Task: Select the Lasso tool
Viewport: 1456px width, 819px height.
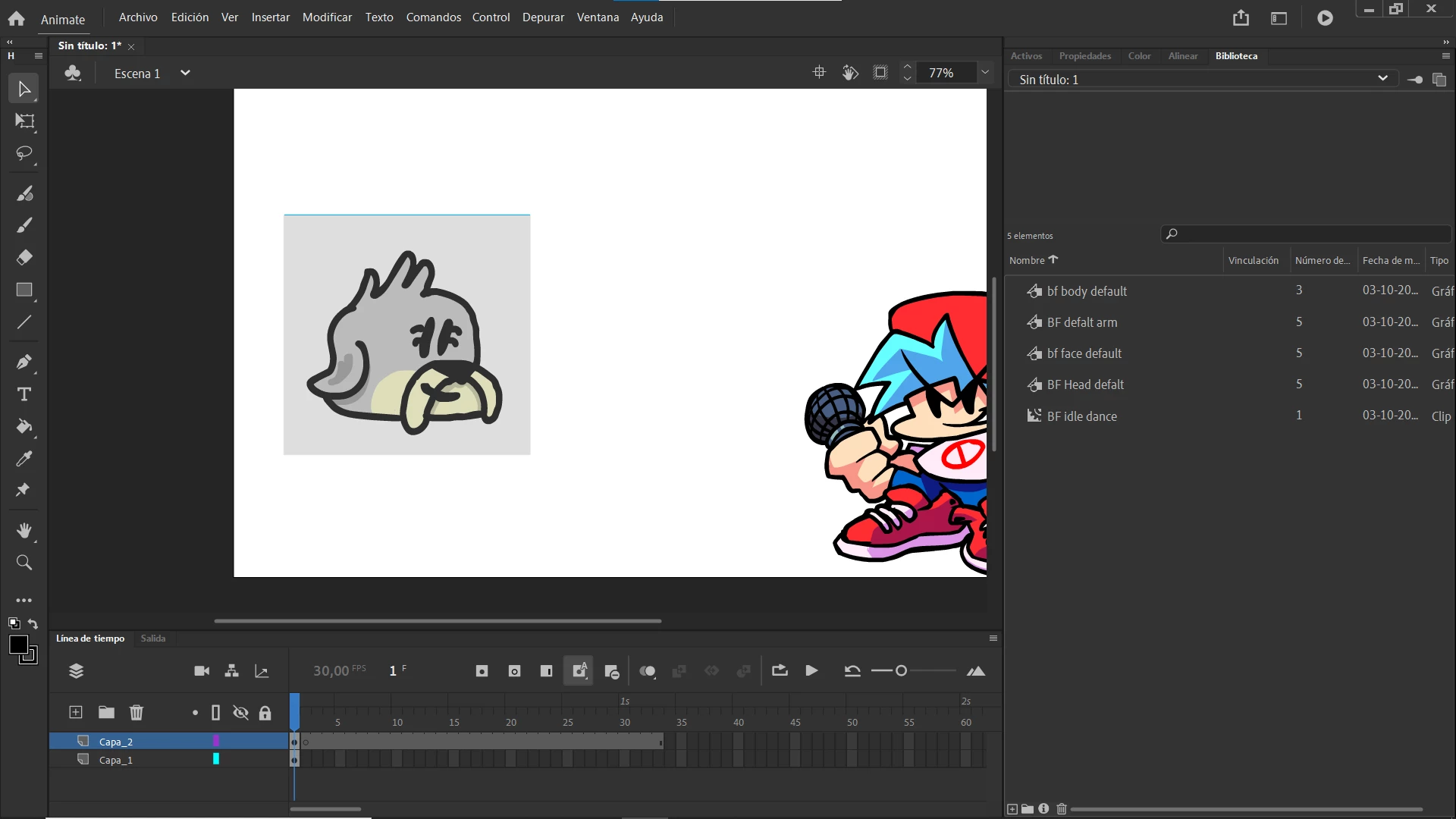Action: [x=24, y=153]
